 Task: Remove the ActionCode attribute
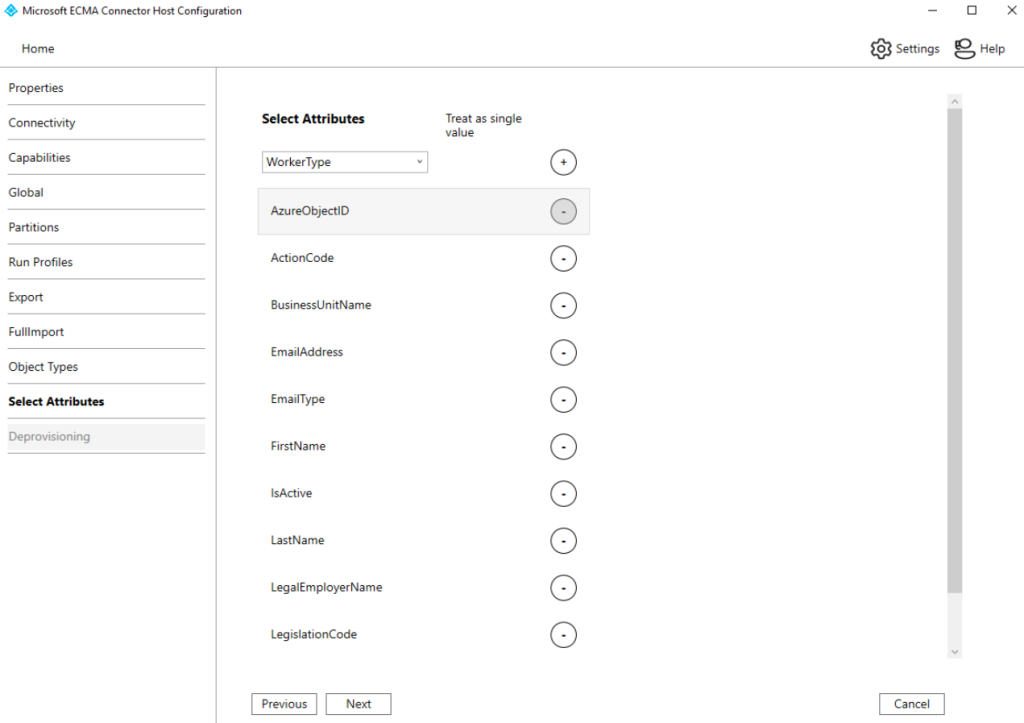click(x=563, y=258)
